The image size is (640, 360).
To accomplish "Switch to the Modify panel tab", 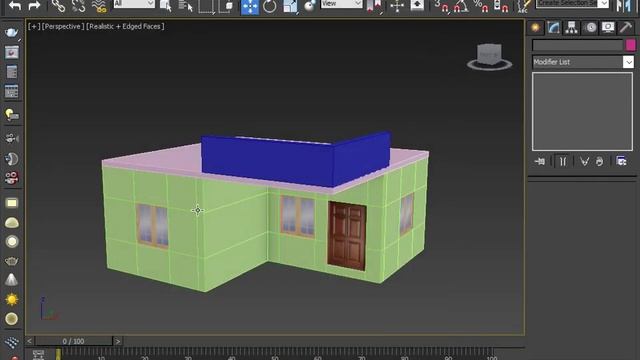I will click(553, 27).
